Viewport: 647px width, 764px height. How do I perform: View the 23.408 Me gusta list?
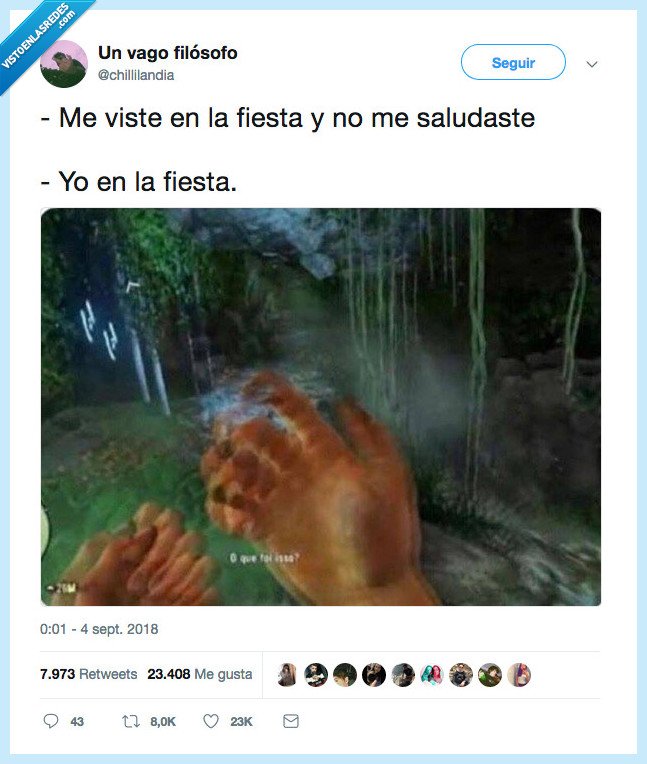(200, 674)
